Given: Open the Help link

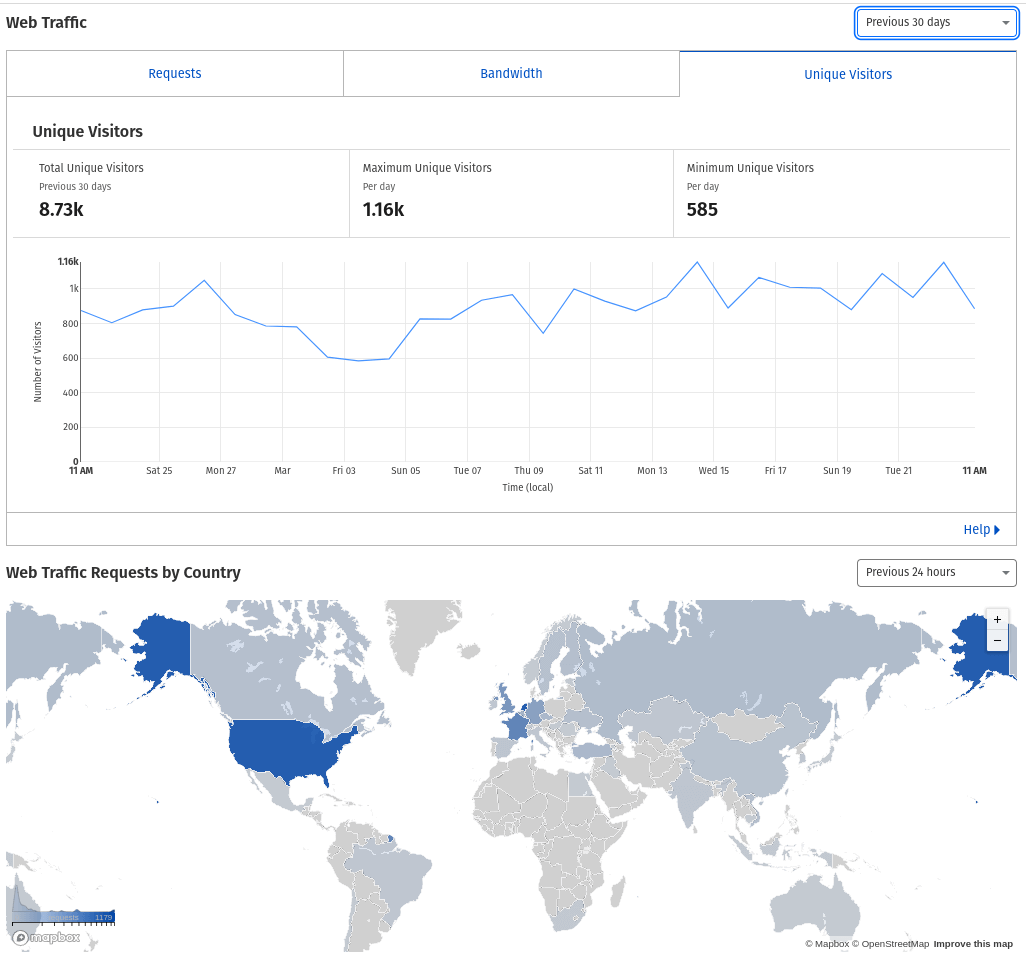Looking at the screenshot, I should pos(976,530).
